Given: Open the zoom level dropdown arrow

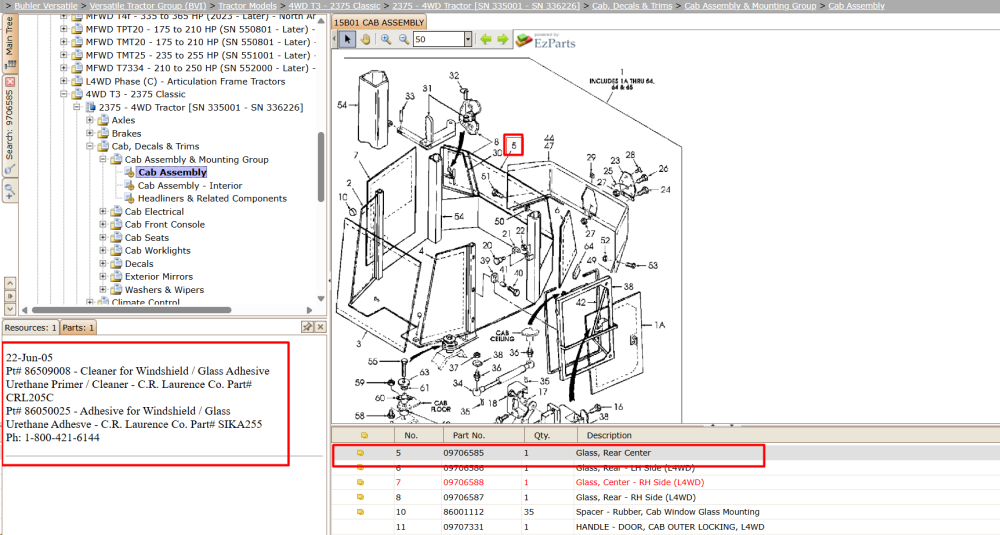Looking at the screenshot, I should coord(467,40).
